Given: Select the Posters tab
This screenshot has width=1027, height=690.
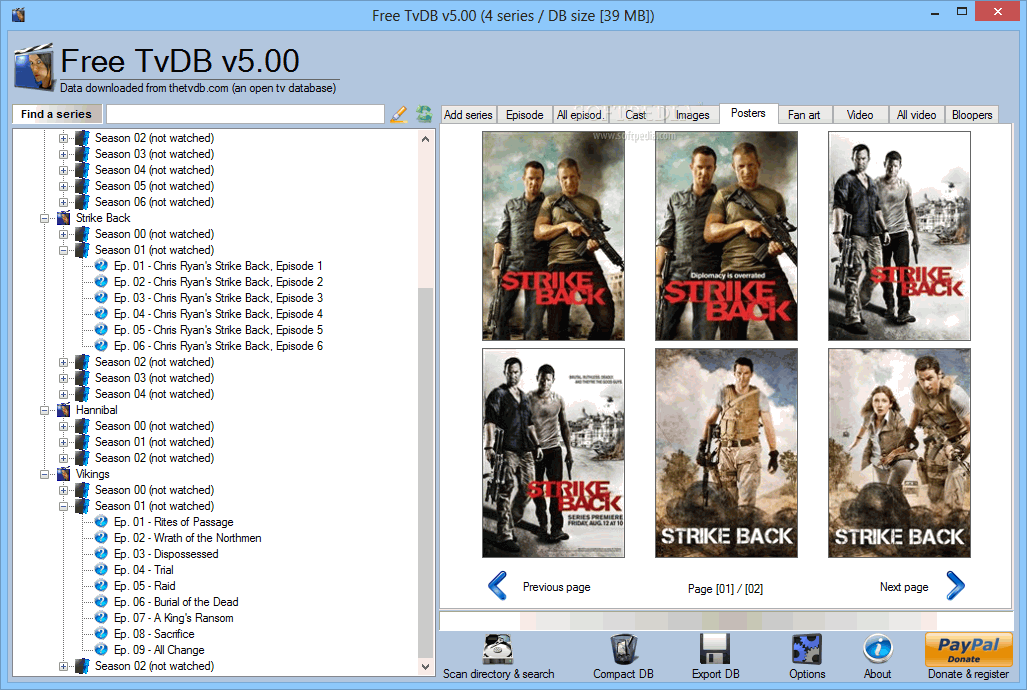Looking at the screenshot, I should click(748, 113).
